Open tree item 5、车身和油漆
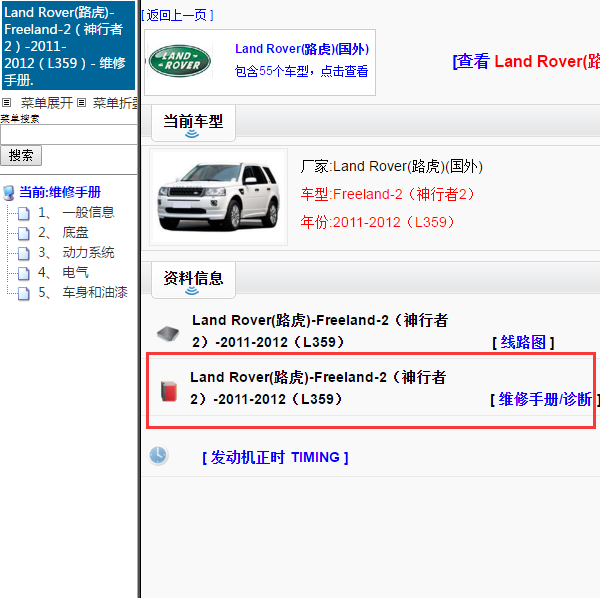The height and width of the screenshot is (598, 600). tap(83, 292)
